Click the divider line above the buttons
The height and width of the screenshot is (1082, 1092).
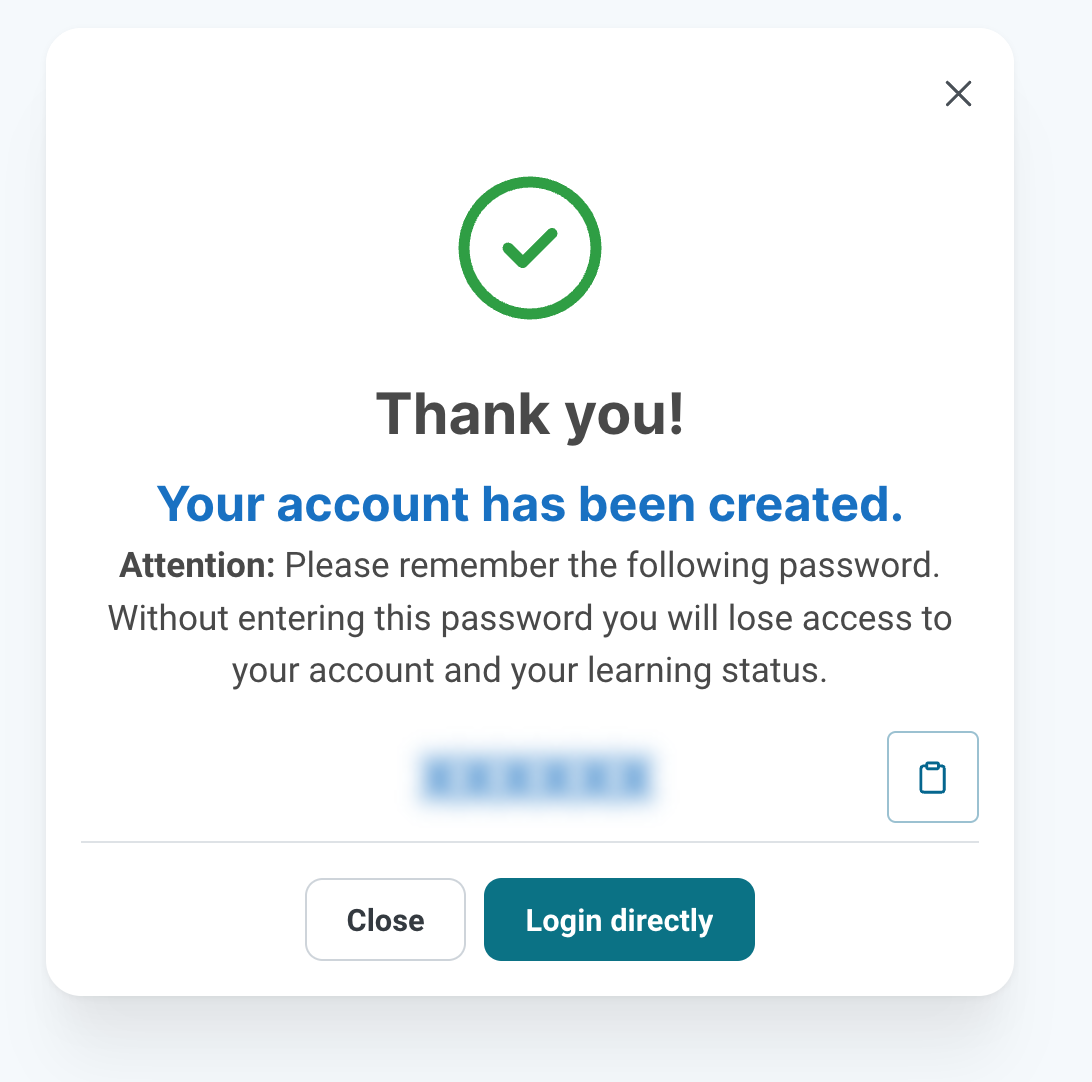point(530,843)
